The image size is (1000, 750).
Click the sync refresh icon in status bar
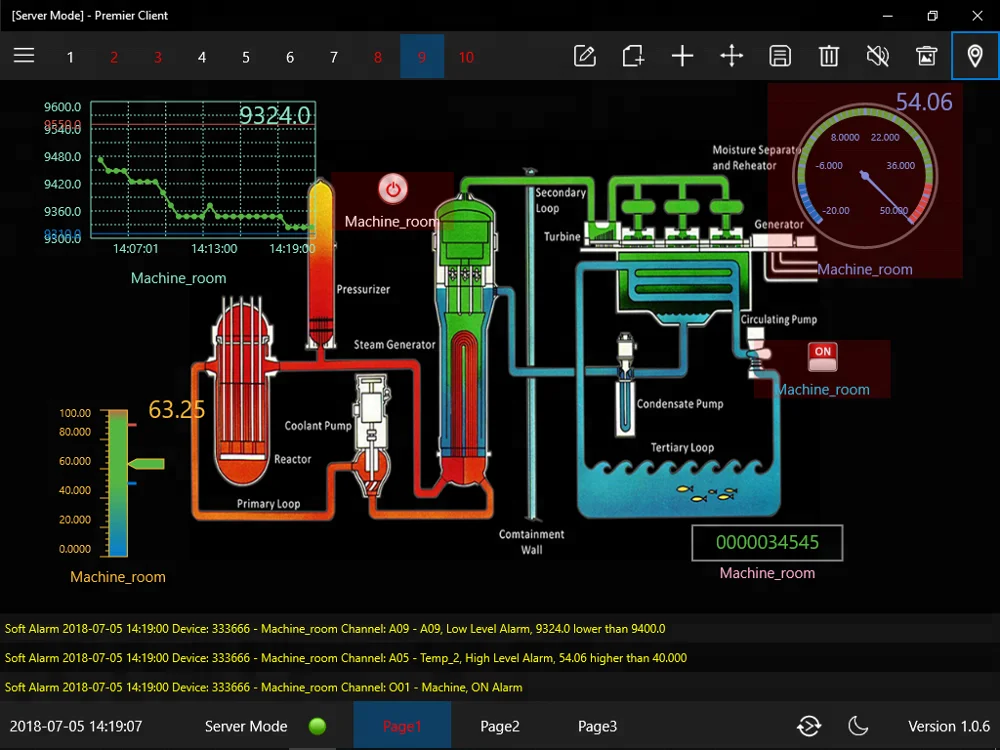pyautogui.click(x=809, y=726)
